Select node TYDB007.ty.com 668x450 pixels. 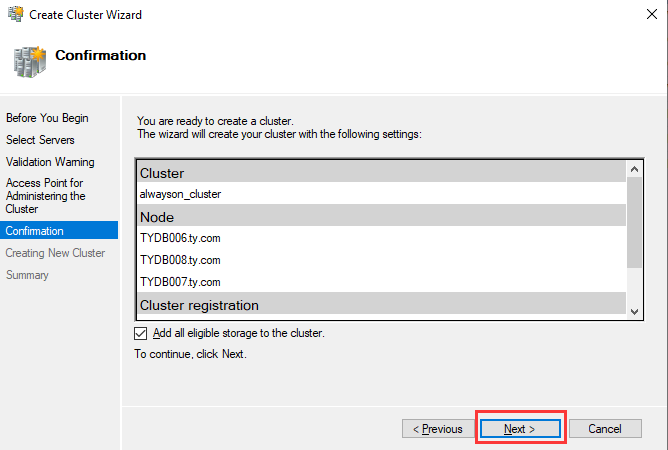pos(180,282)
